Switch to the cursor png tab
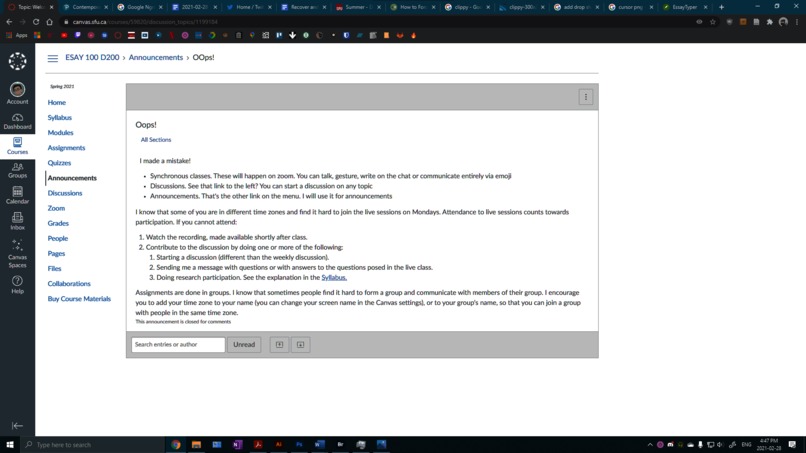806x453 pixels. point(631,7)
